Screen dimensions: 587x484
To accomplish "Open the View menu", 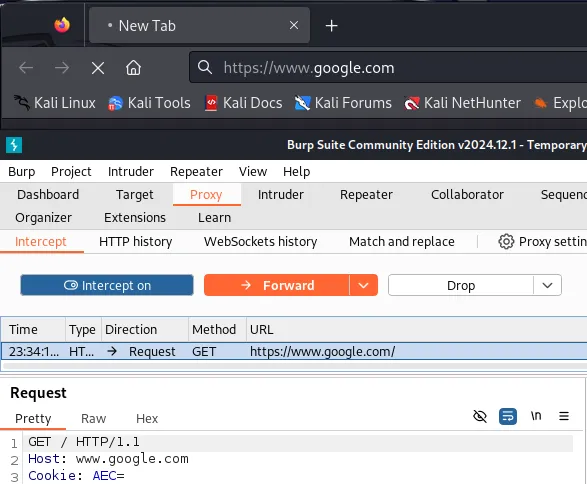I will (x=253, y=171).
